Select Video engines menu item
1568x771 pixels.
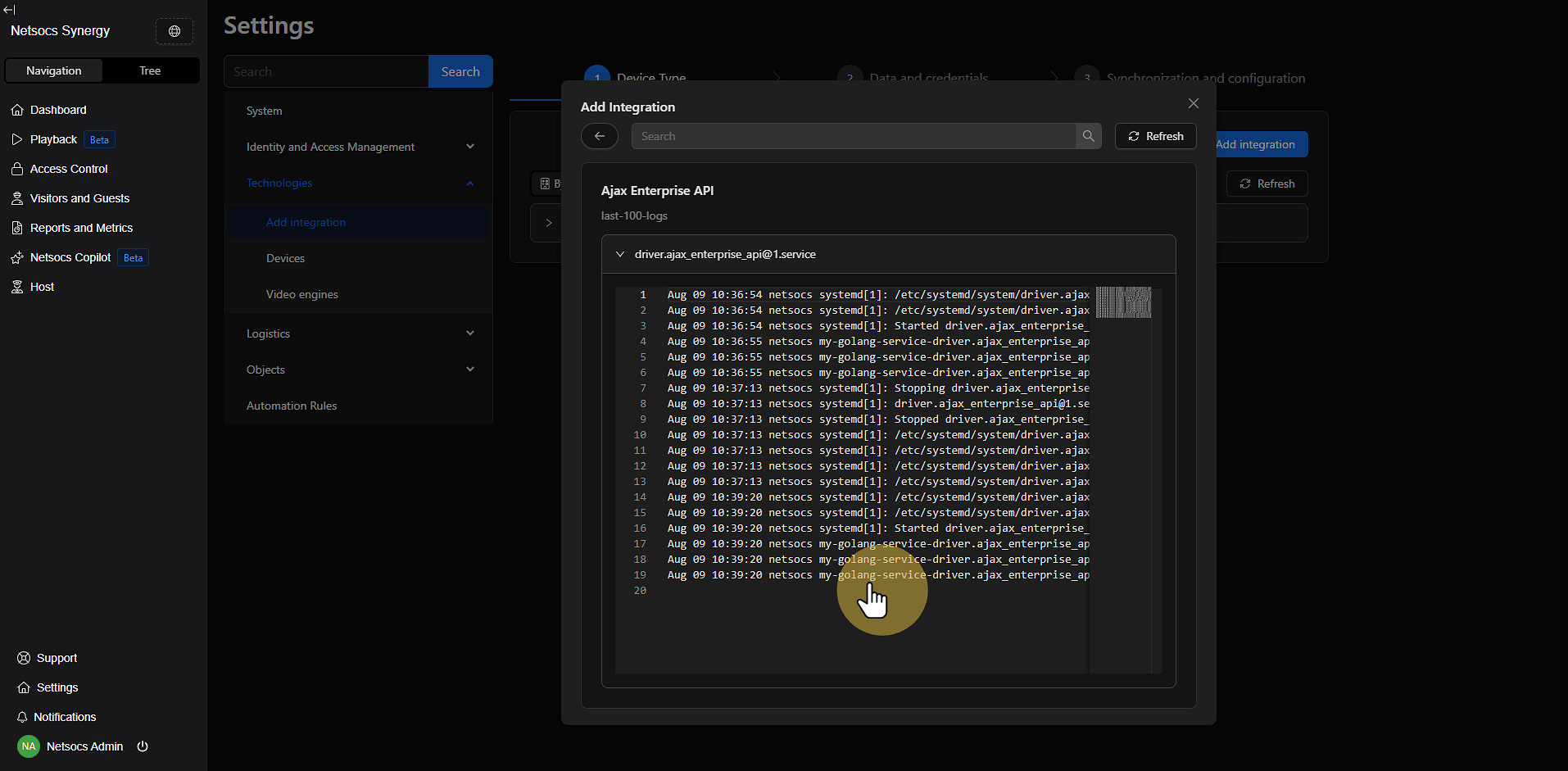[x=301, y=294]
